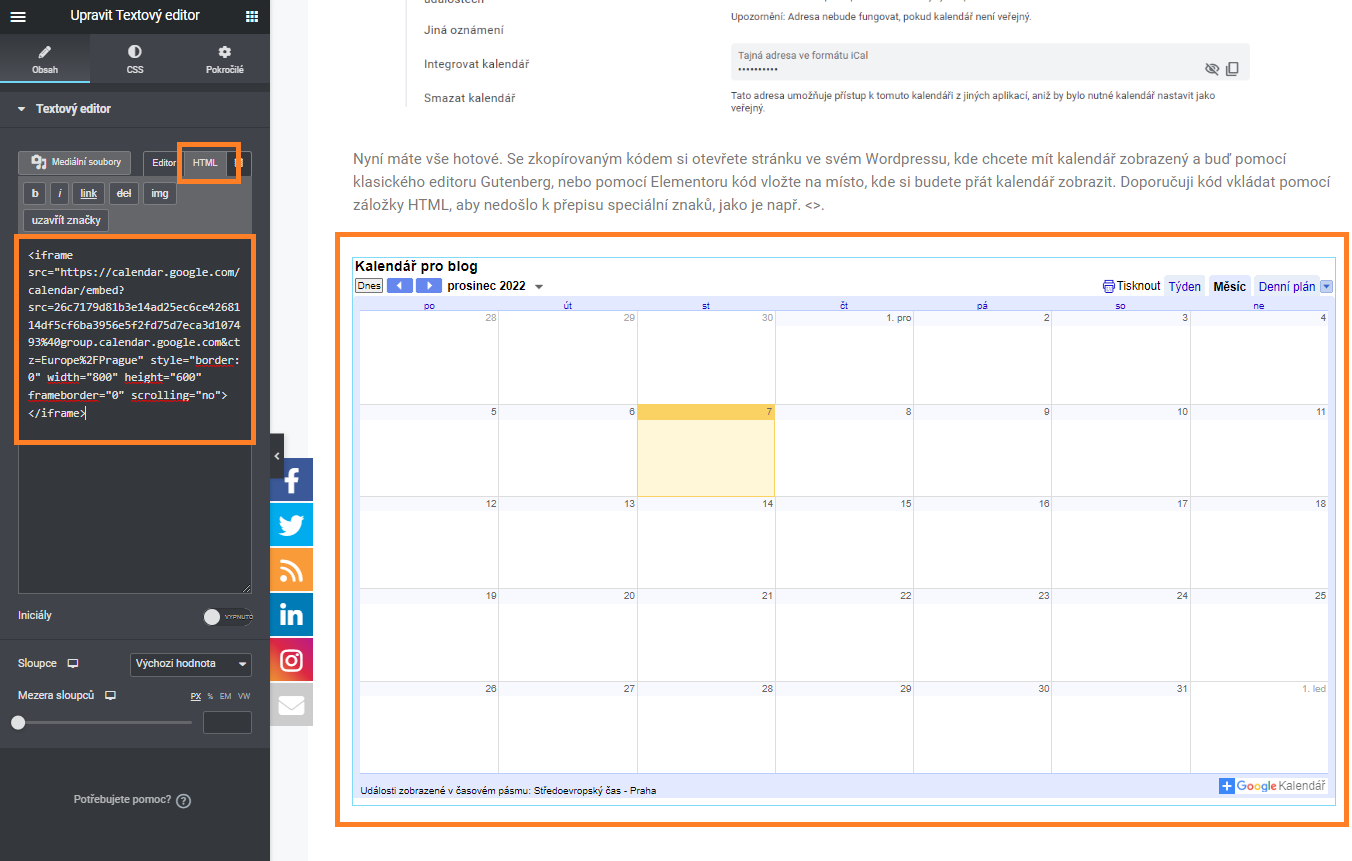1352x861 pixels.
Task: Open the Pokročilé tab
Action: (x=225, y=59)
